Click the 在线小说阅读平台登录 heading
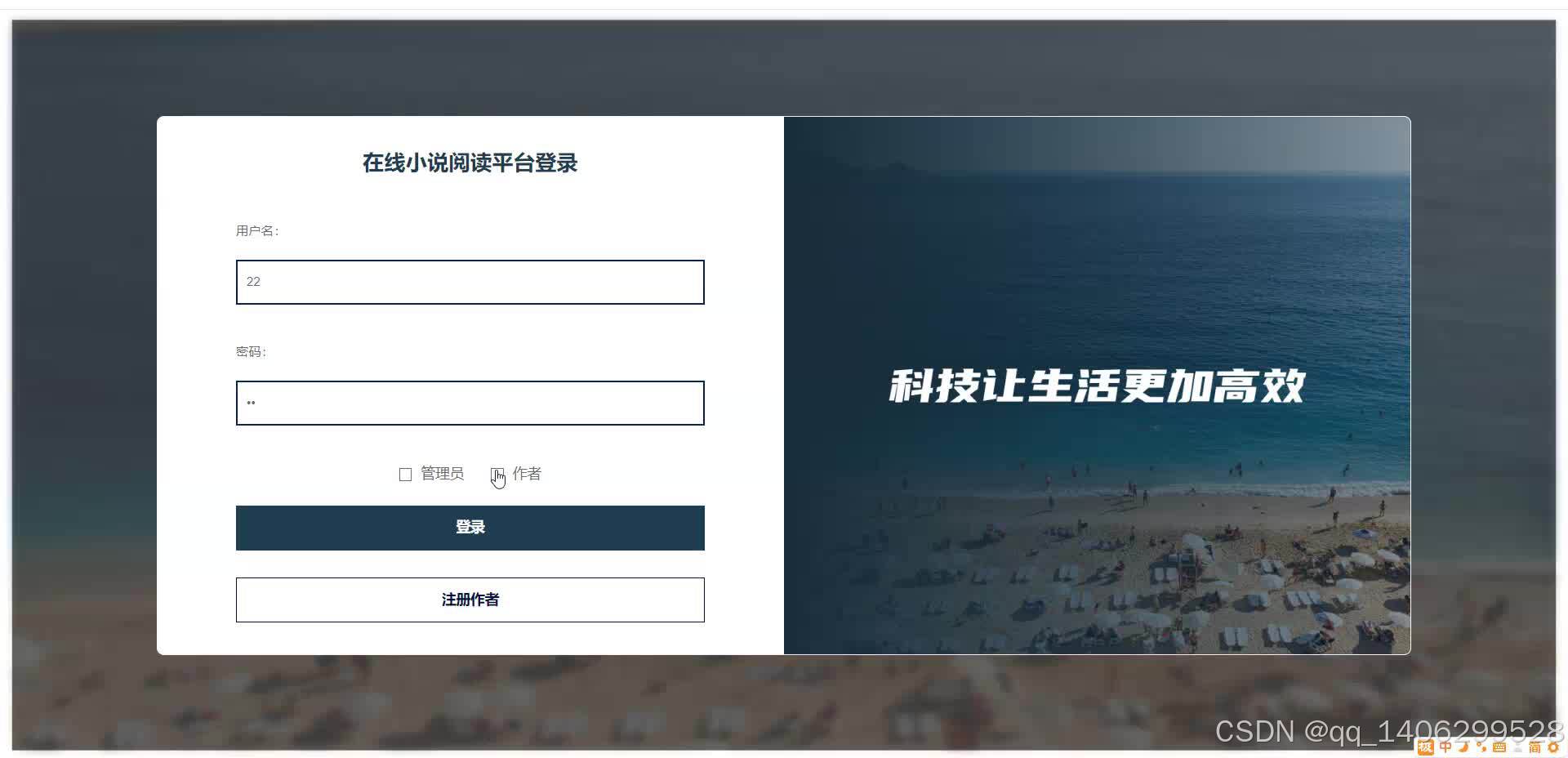1568x758 pixels. [x=470, y=163]
